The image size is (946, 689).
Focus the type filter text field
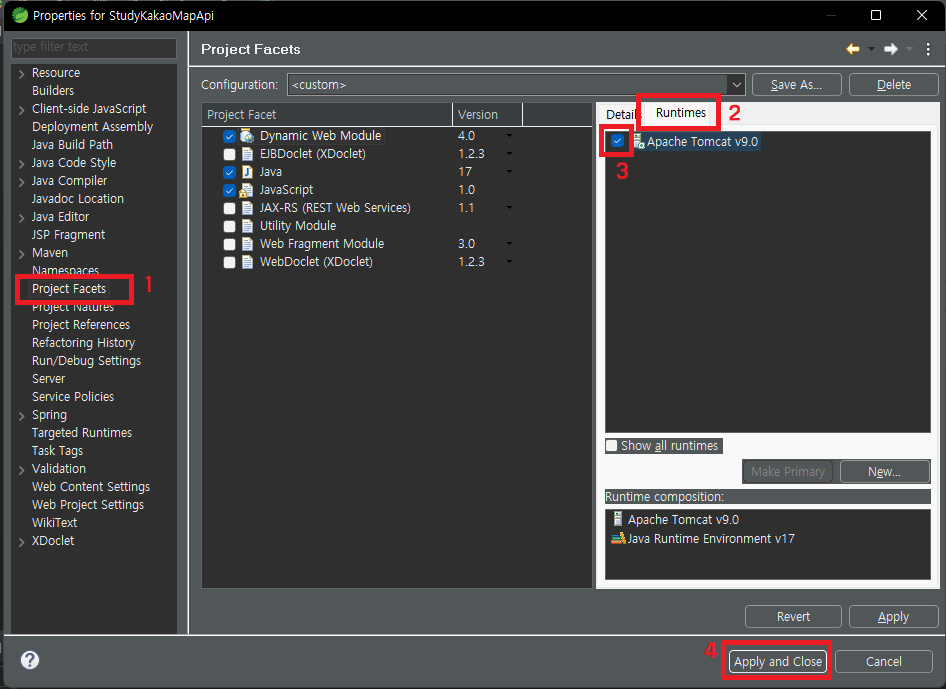point(94,47)
